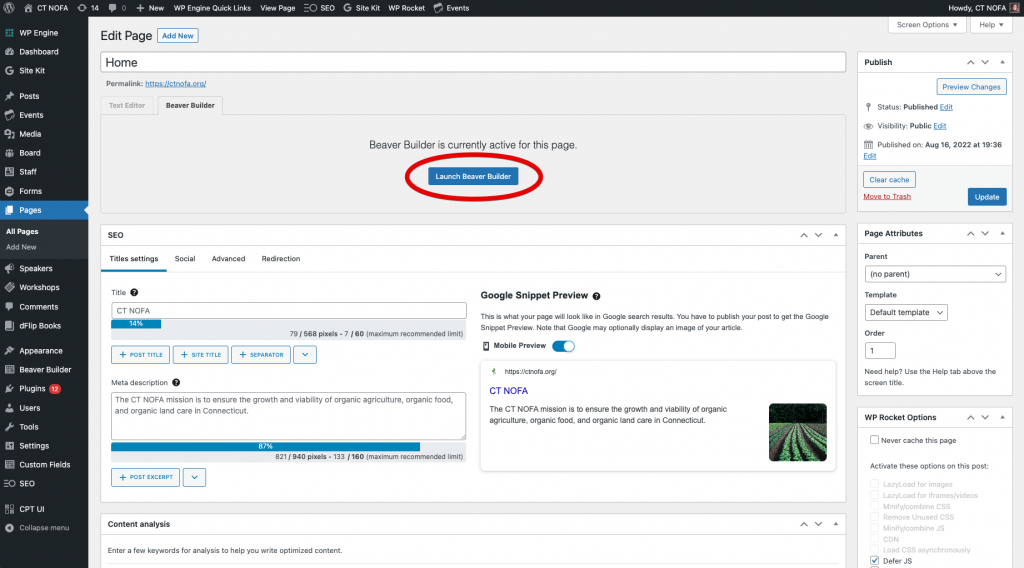Toggle Remove Unused CSS checkbox
The width and height of the screenshot is (1024, 568).
pyautogui.click(x=874, y=517)
